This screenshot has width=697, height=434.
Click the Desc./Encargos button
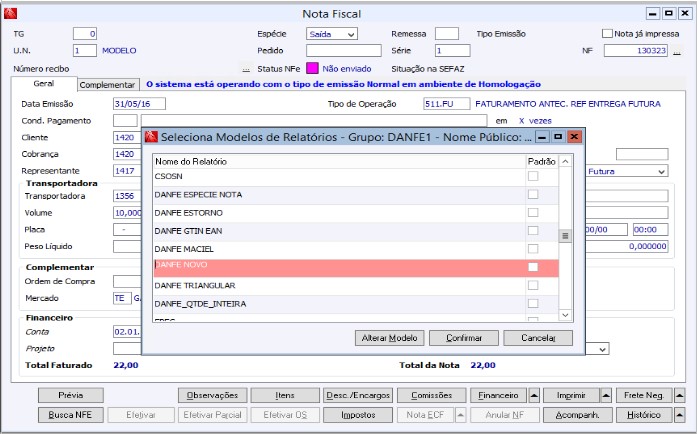pyautogui.click(x=358, y=395)
